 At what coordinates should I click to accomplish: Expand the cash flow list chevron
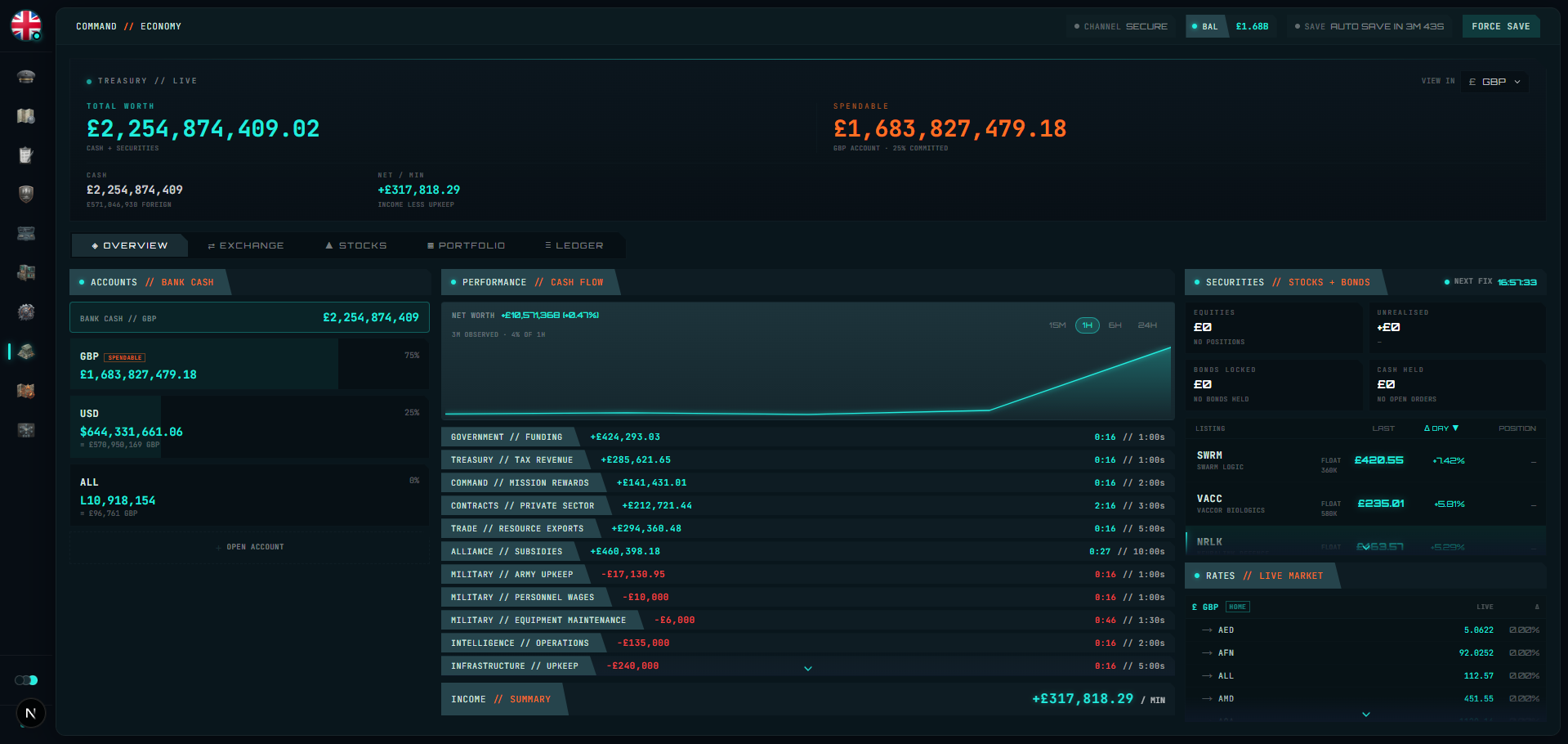click(x=808, y=669)
